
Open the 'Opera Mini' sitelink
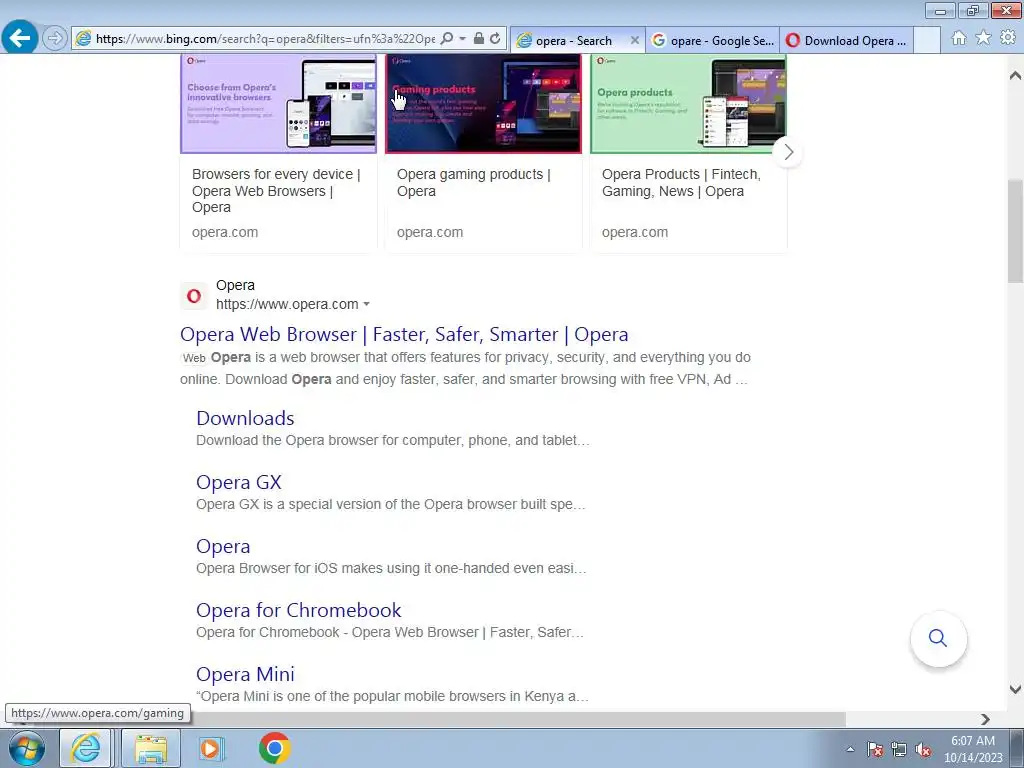245,674
